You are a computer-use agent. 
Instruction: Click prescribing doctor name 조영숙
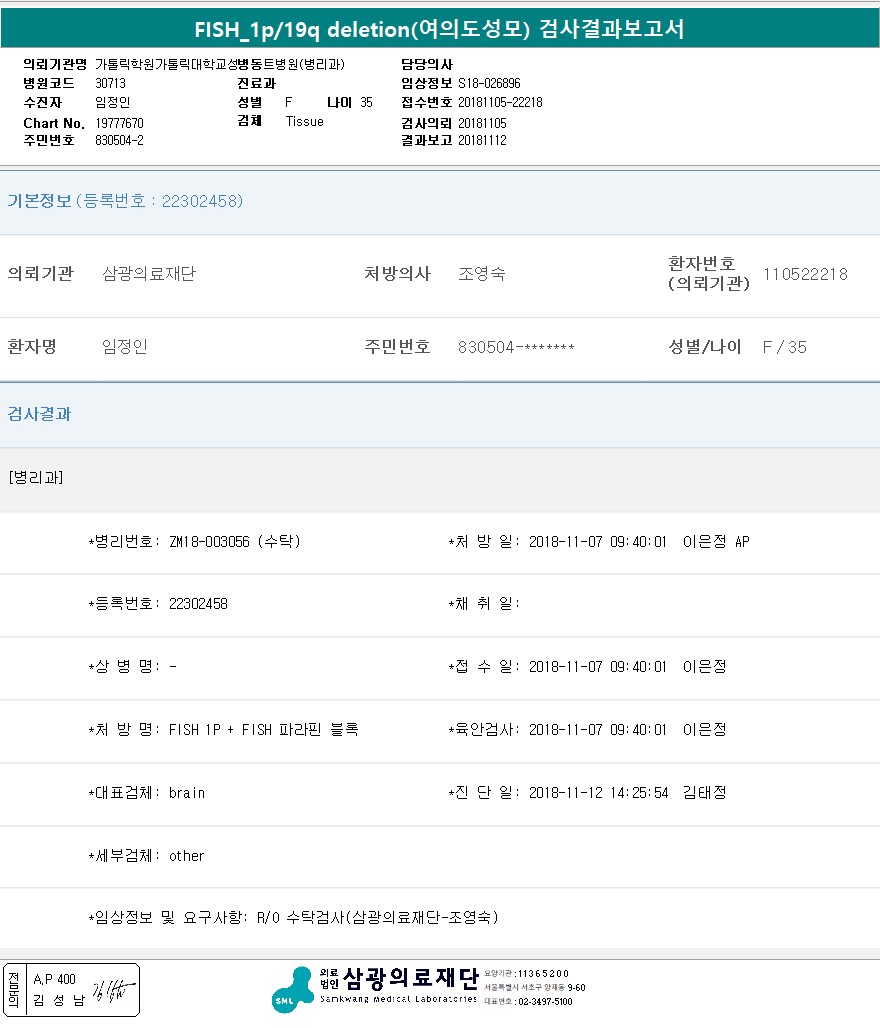pos(482,273)
